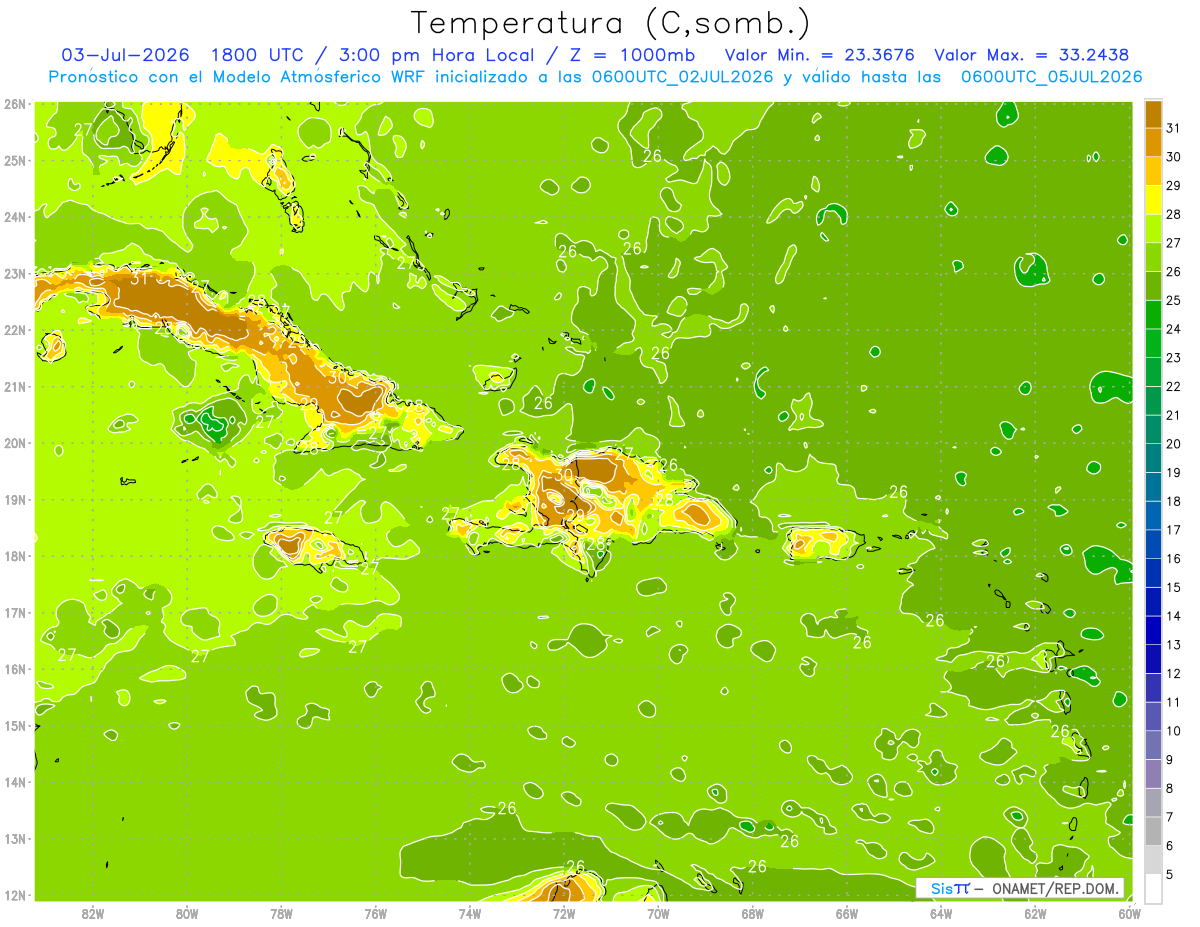
Task: Click the "76W" longitude axis label
Action: coord(375,913)
